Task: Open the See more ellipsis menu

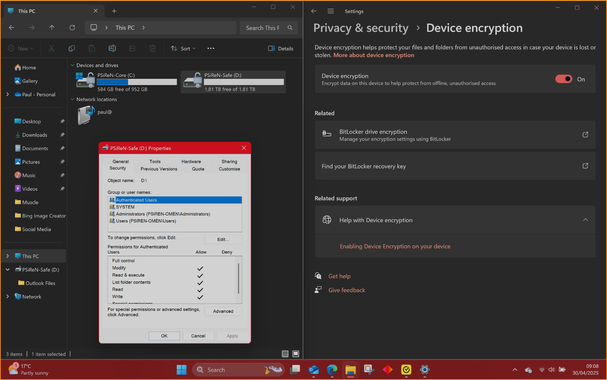Action: [x=211, y=48]
